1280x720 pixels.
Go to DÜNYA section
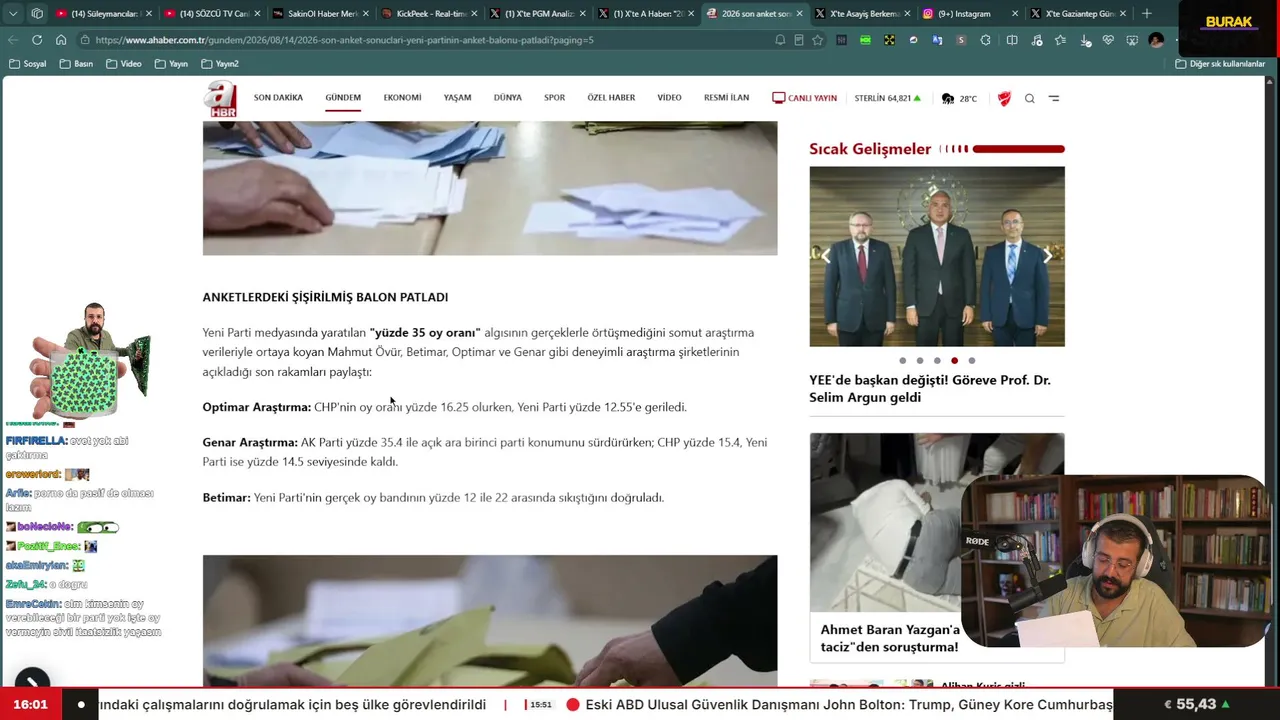click(x=508, y=98)
